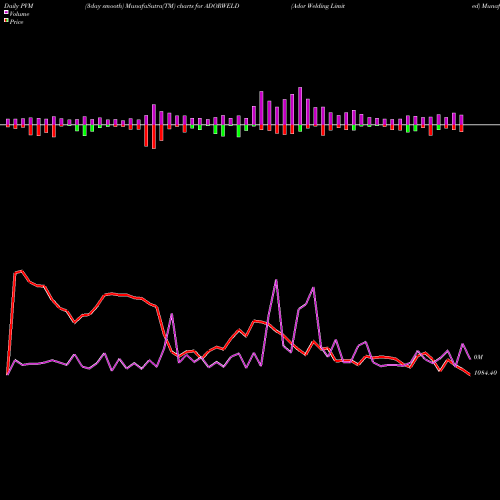Click the Price legend swatch
The height and width of the screenshot is (500, 500).
pyautogui.click(x=6, y=21)
